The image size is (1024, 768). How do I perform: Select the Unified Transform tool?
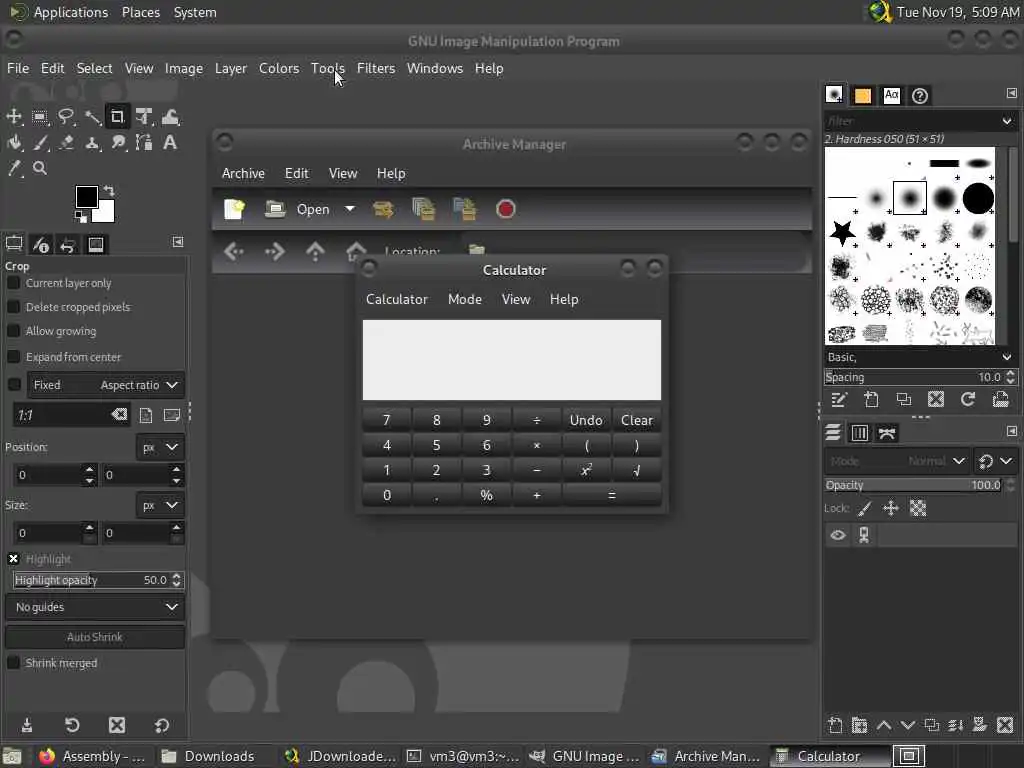(x=144, y=117)
